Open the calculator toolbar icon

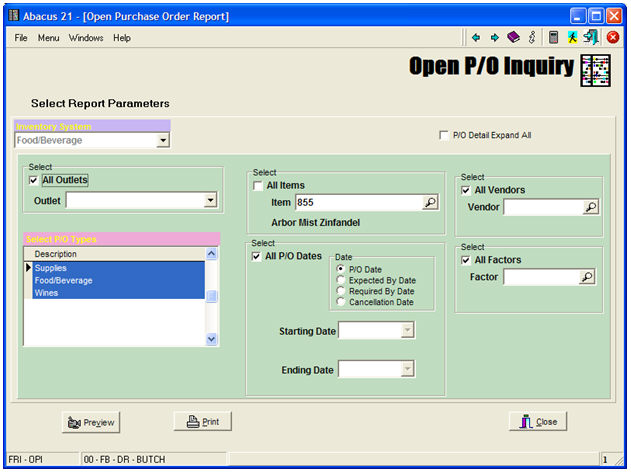(553, 37)
